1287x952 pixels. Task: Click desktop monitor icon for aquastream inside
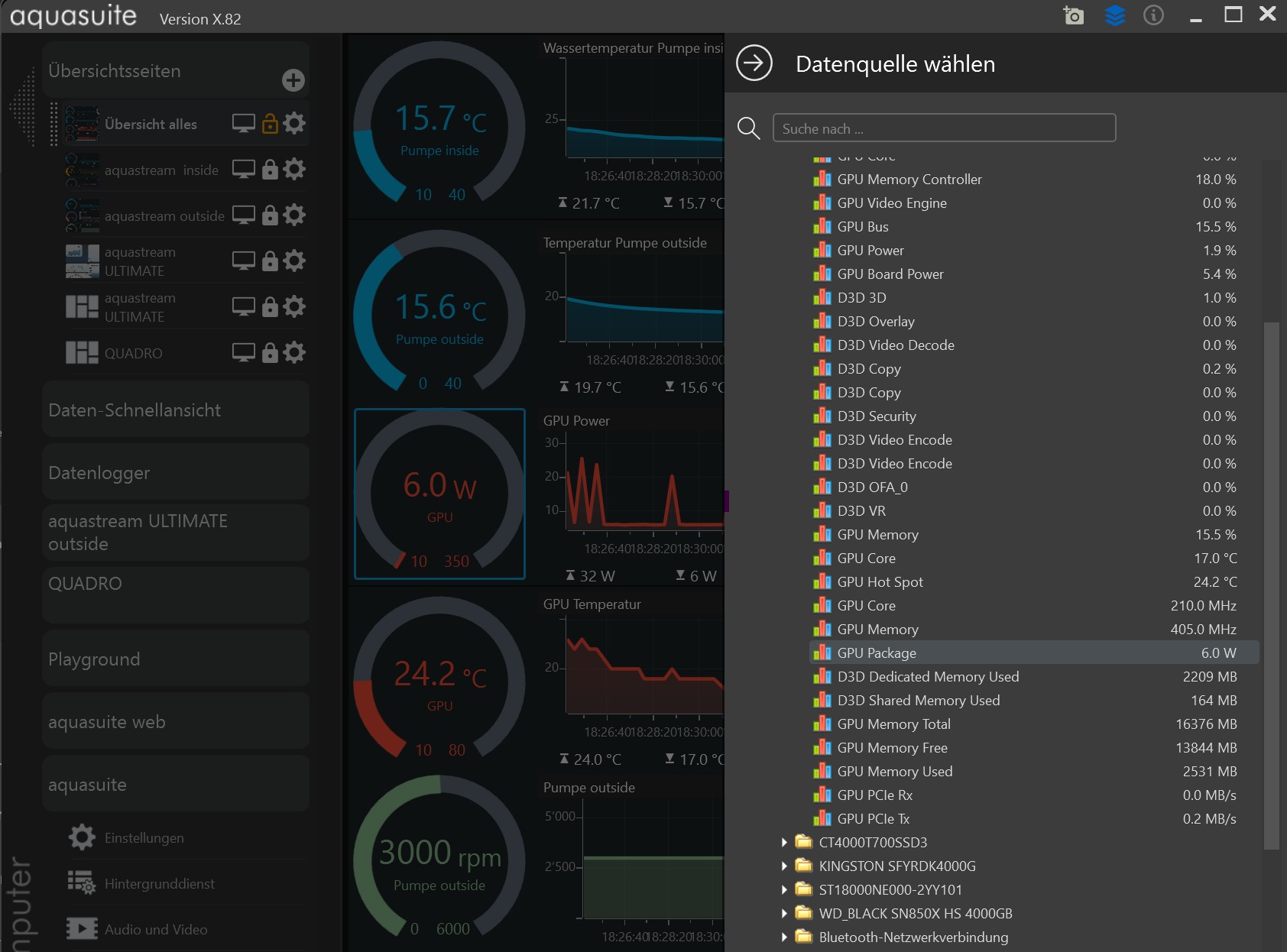[244, 169]
